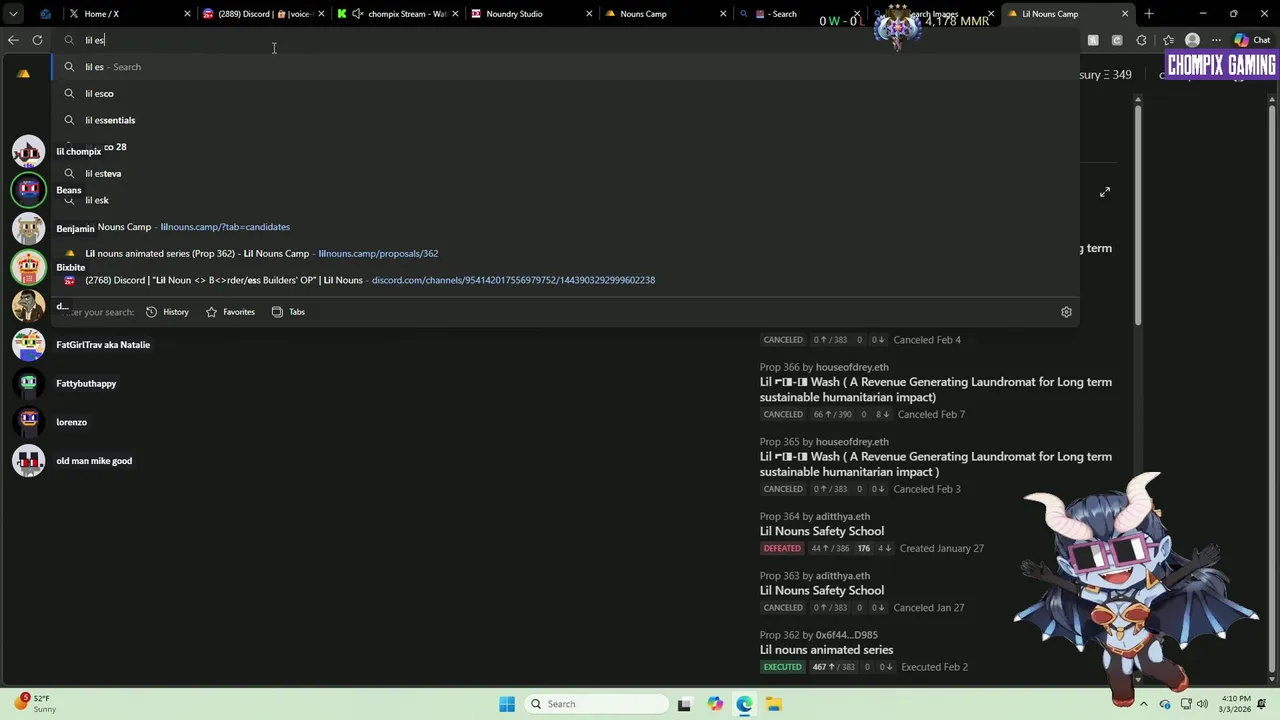Click adithya.eth on Prop 364
1280x720 pixels.
point(843,516)
